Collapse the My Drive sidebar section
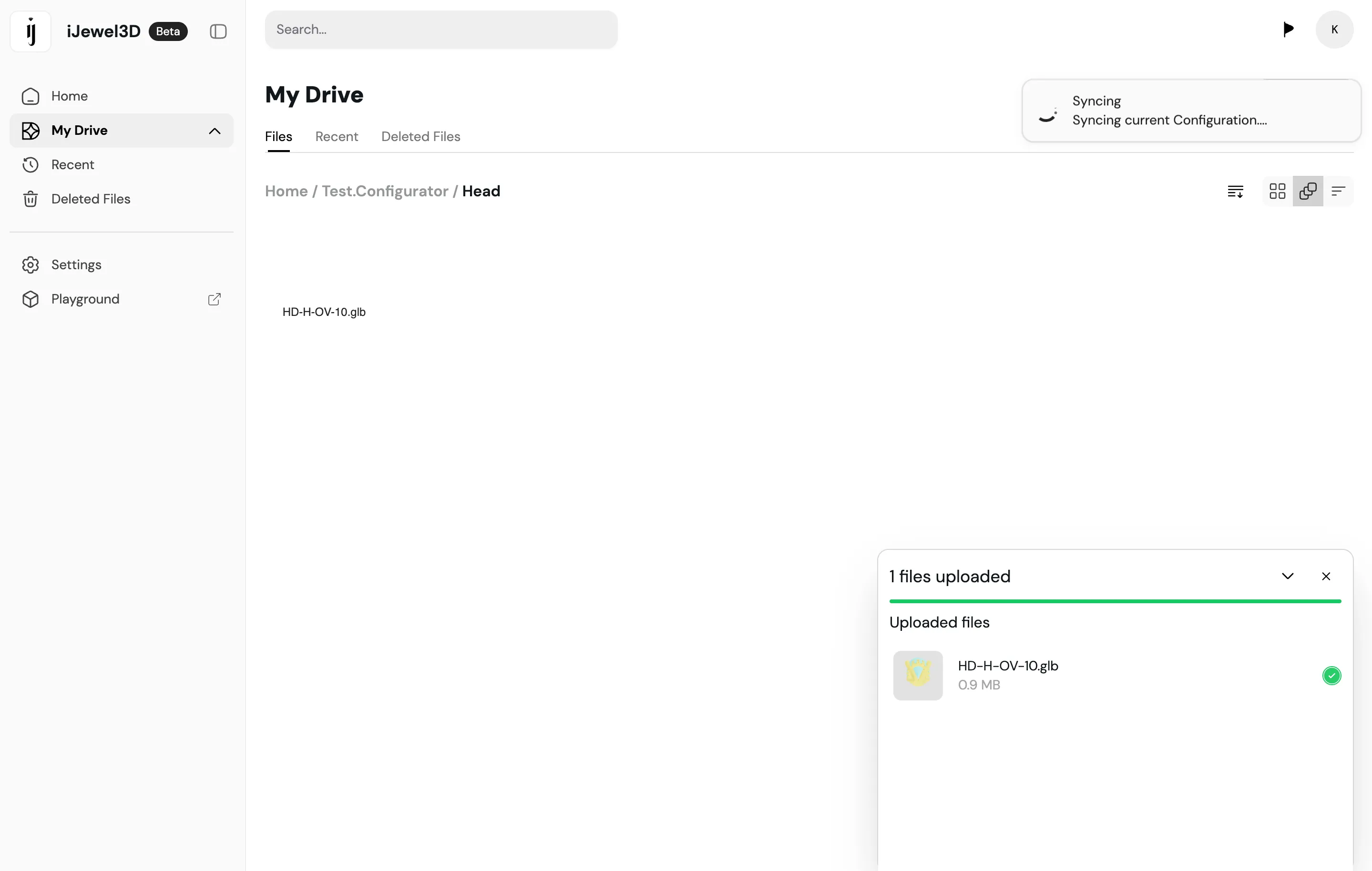Screen dimensions: 1372x871 pos(215,131)
